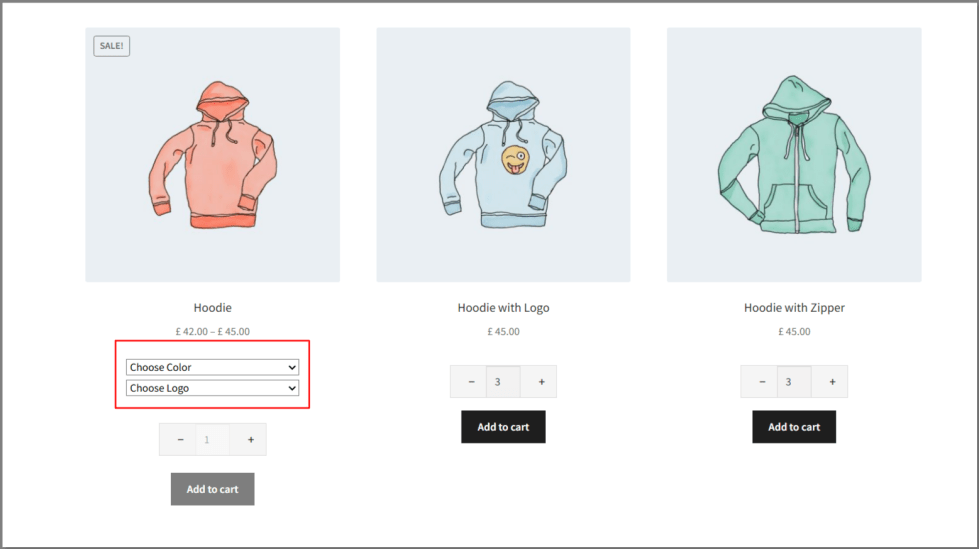Decrease quantity for the Hoodie product
The height and width of the screenshot is (549, 979).
pos(180,440)
